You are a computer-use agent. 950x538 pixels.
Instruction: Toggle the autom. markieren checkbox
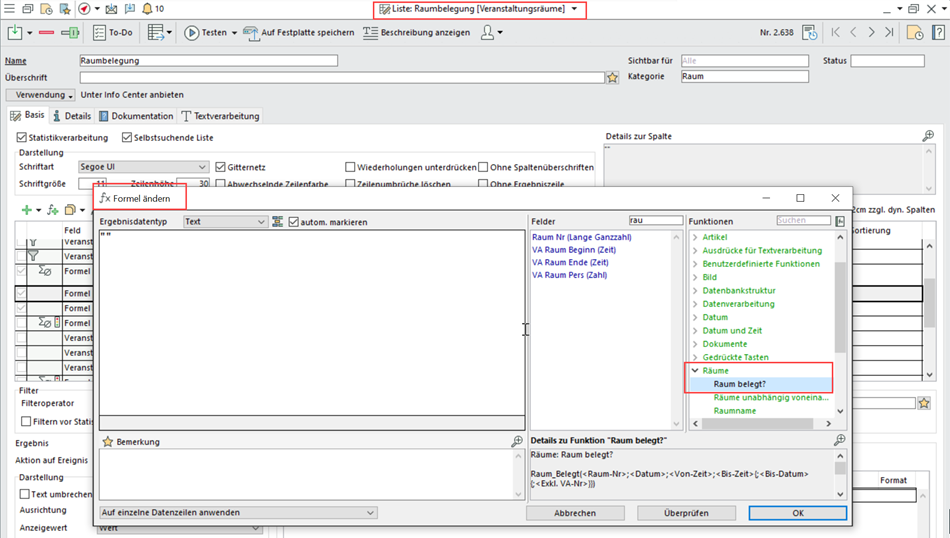point(294,222)
